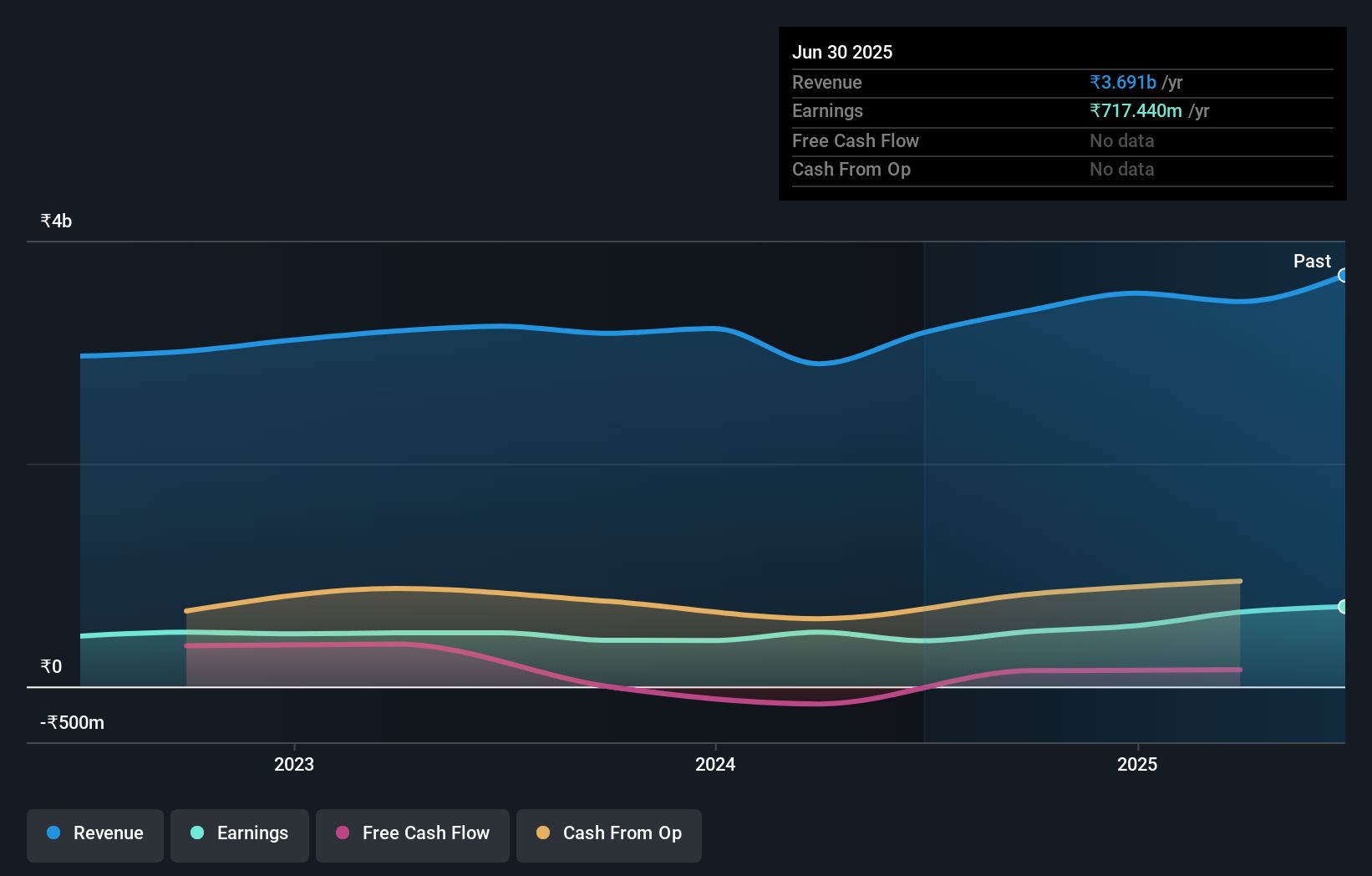Select the 2023 axis label
The width and height of the screenshot is (1372, 876).
pyautogui.click(x=294, y=764)
